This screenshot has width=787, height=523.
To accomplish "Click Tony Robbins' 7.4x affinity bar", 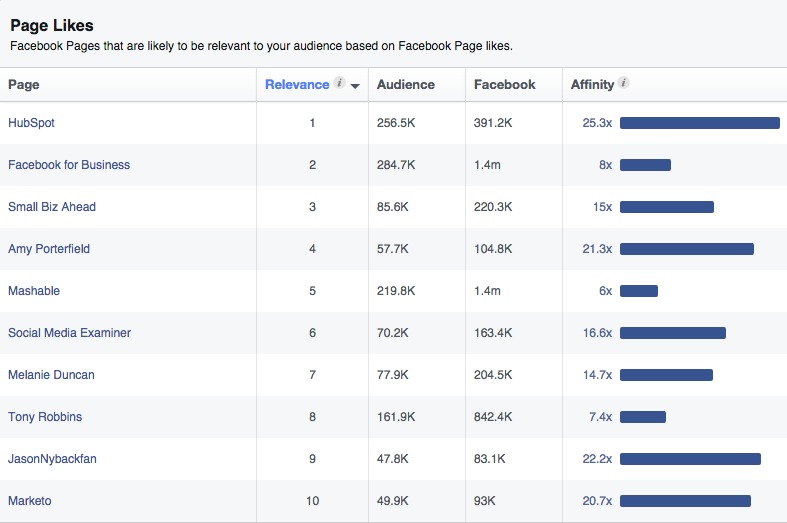I will pos(642,417).
